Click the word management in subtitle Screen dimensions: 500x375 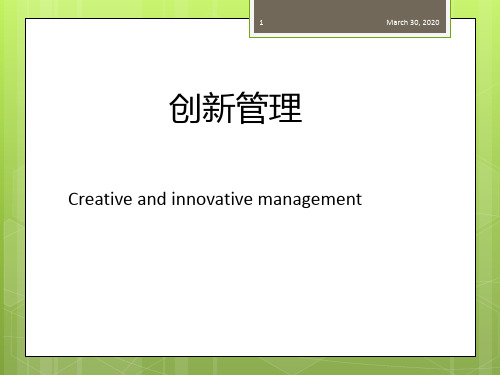[x=310, y=200]
